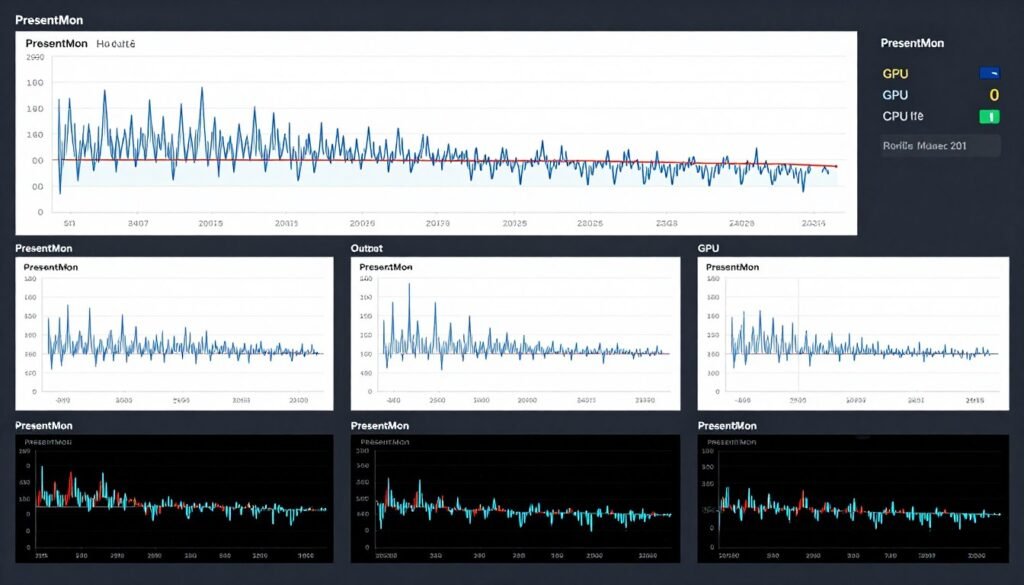The height and width of the screenshot is (585, 1024).
Task: Collapse the GPU metrics section
Action: [x=709, y=248]
